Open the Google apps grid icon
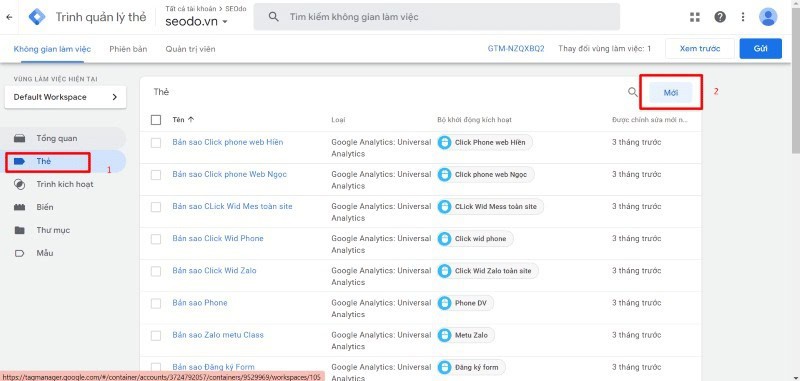 coord(694,17)
